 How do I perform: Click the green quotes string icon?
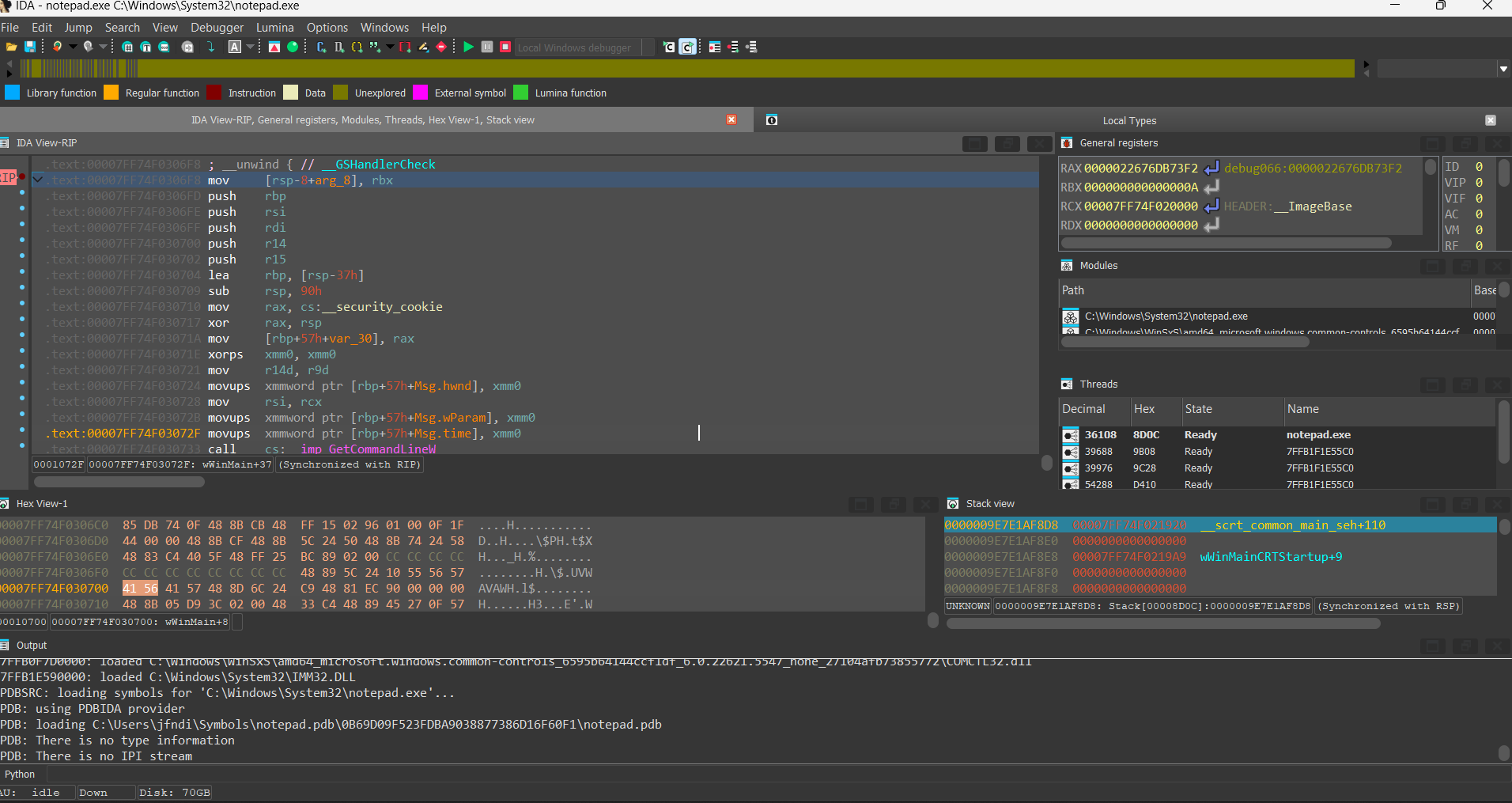point(374,47)
